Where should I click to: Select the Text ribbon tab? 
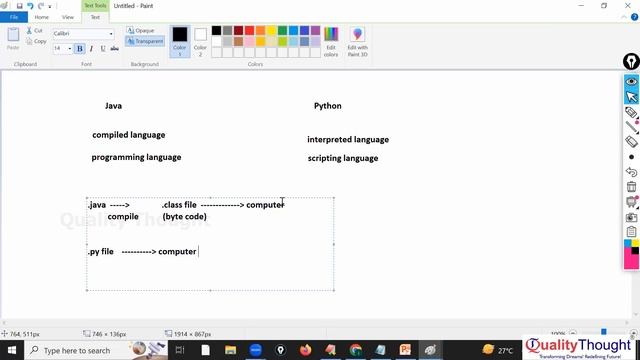coord(95,17)
